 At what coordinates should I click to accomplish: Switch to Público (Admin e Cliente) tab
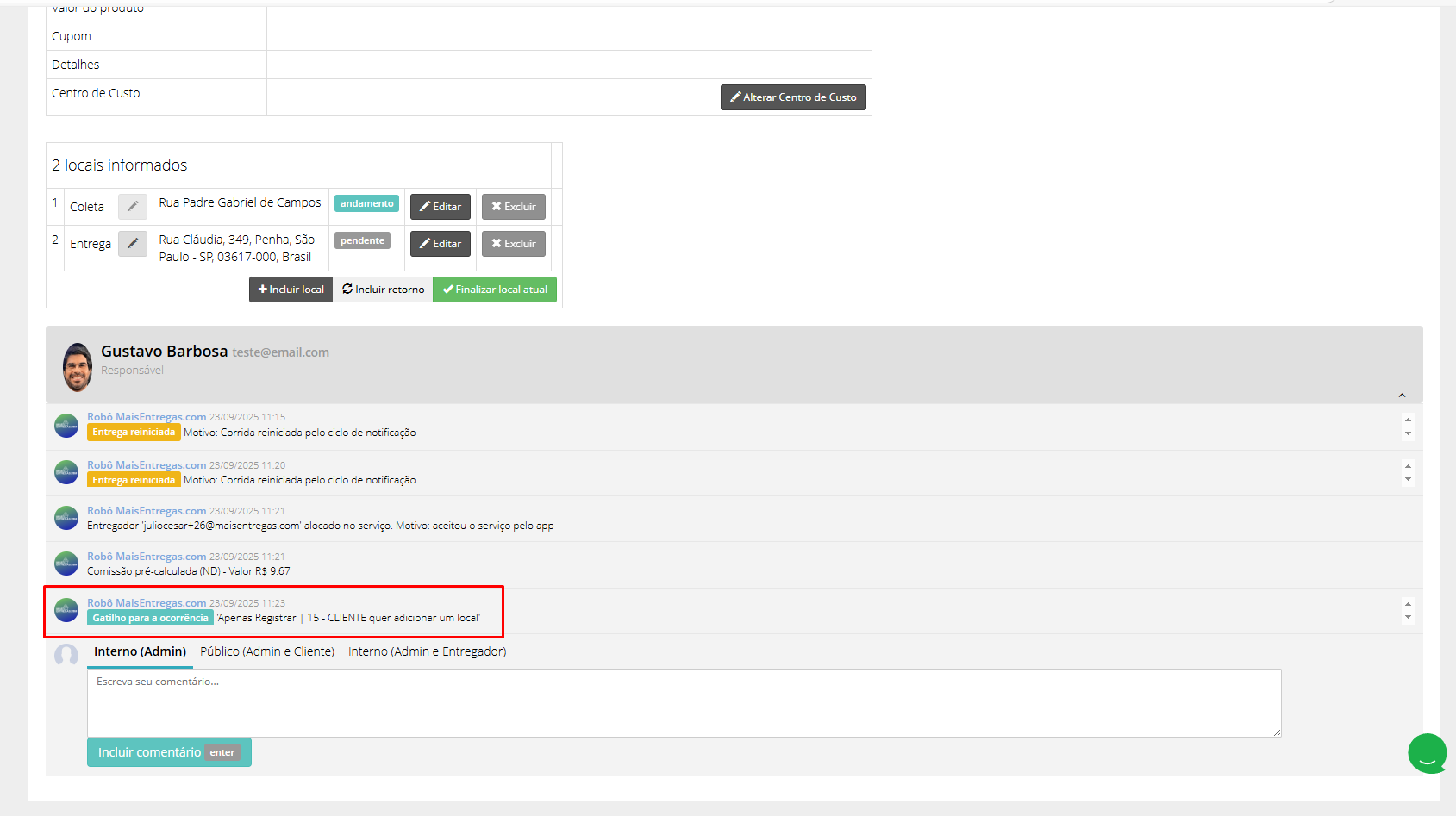267,651
